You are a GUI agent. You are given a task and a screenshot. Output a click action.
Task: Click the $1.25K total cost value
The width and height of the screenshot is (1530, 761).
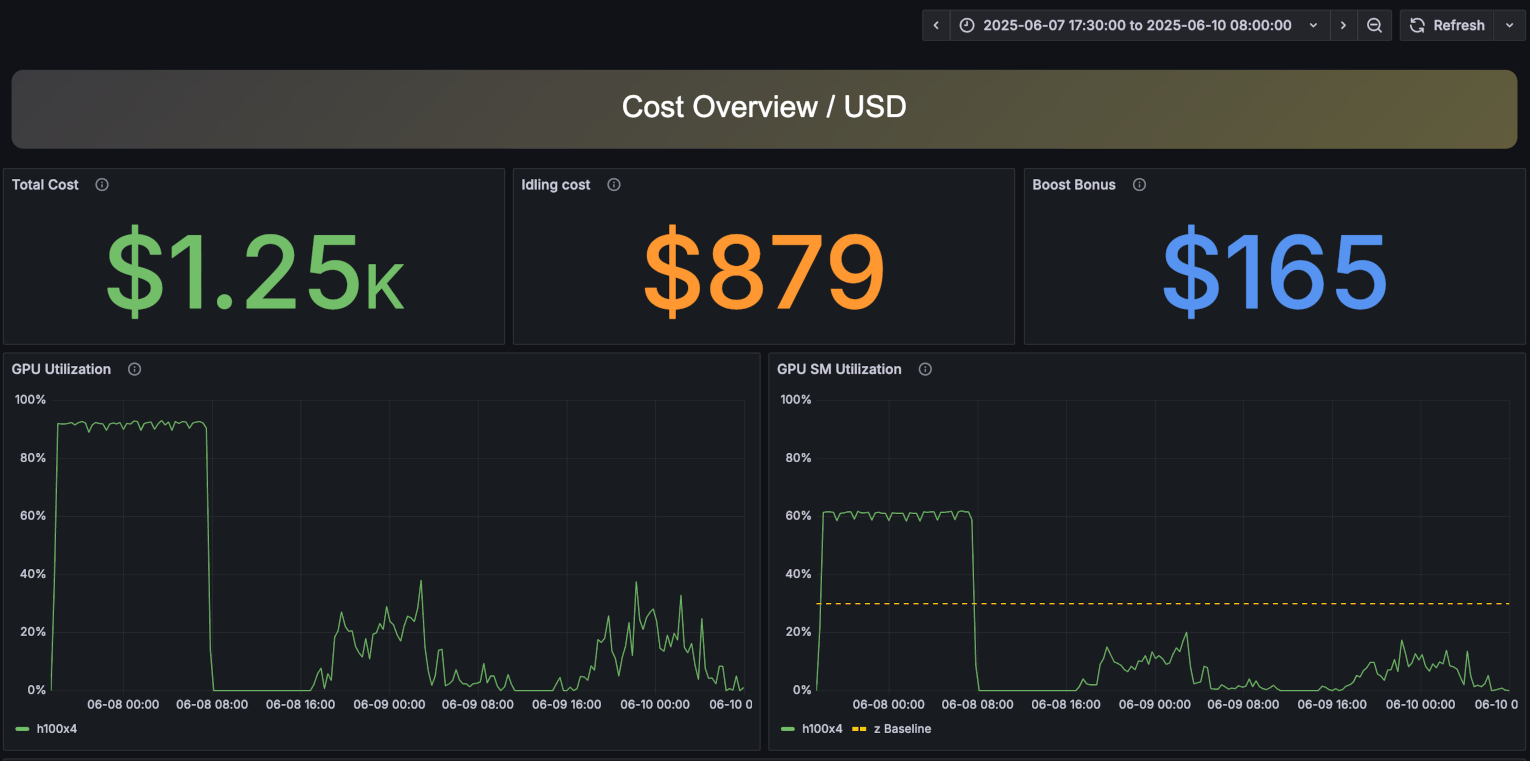pyautogui.click(x=255, y=271)
